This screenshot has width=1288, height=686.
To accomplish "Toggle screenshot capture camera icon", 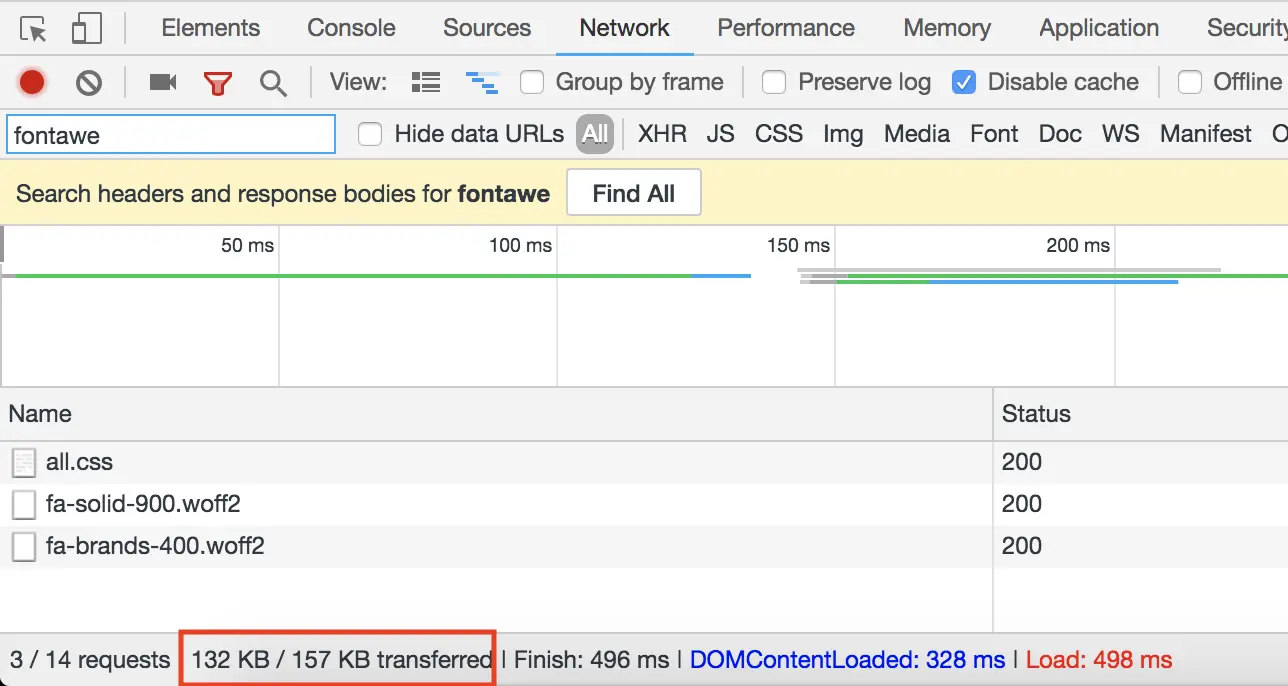I will coord(163,82).
